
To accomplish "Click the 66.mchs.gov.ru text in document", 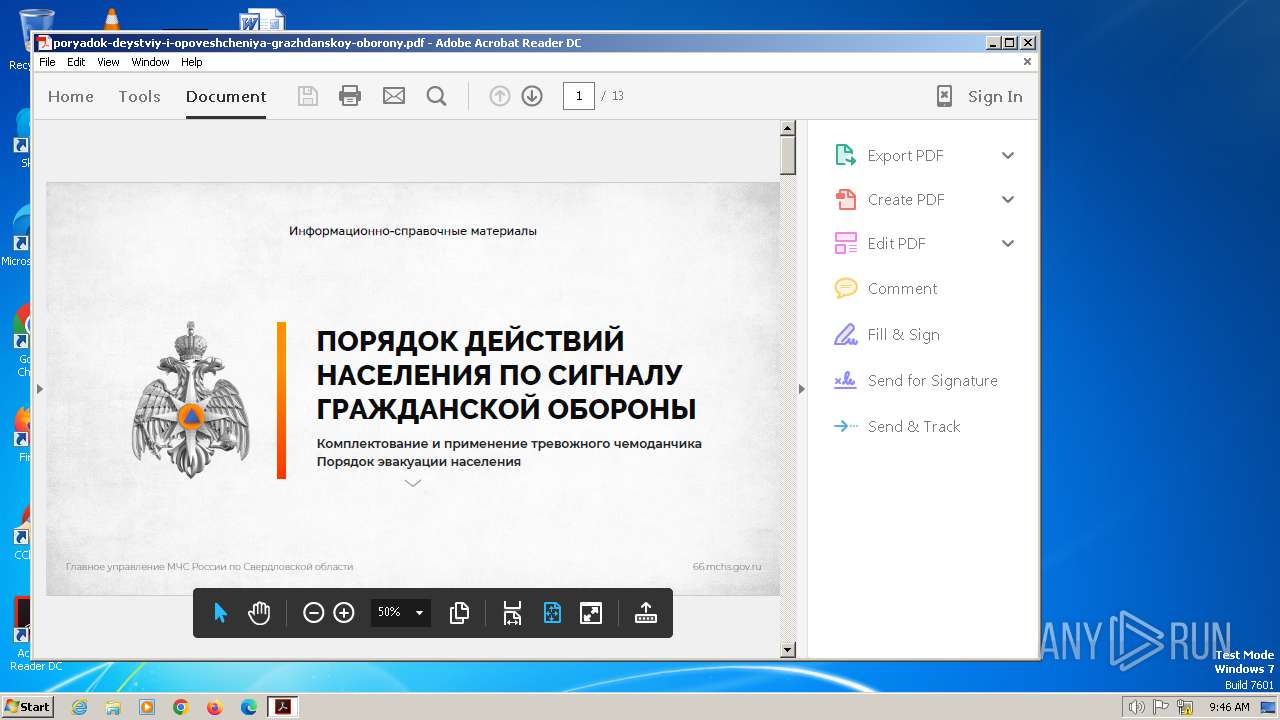I will tap(727, 566).
